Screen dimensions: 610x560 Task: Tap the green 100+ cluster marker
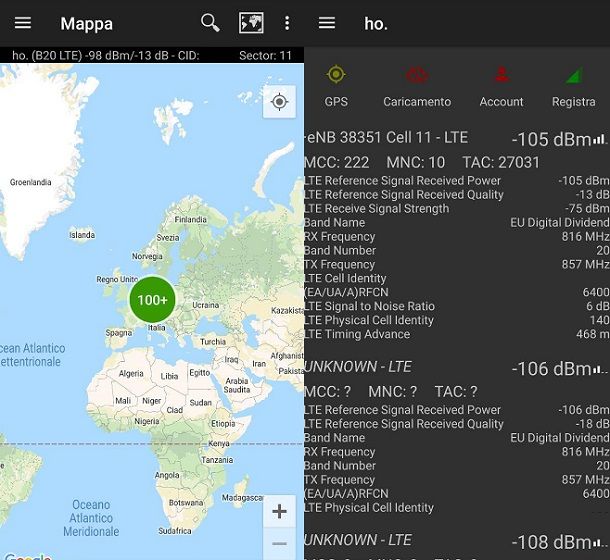pos(152,300)
